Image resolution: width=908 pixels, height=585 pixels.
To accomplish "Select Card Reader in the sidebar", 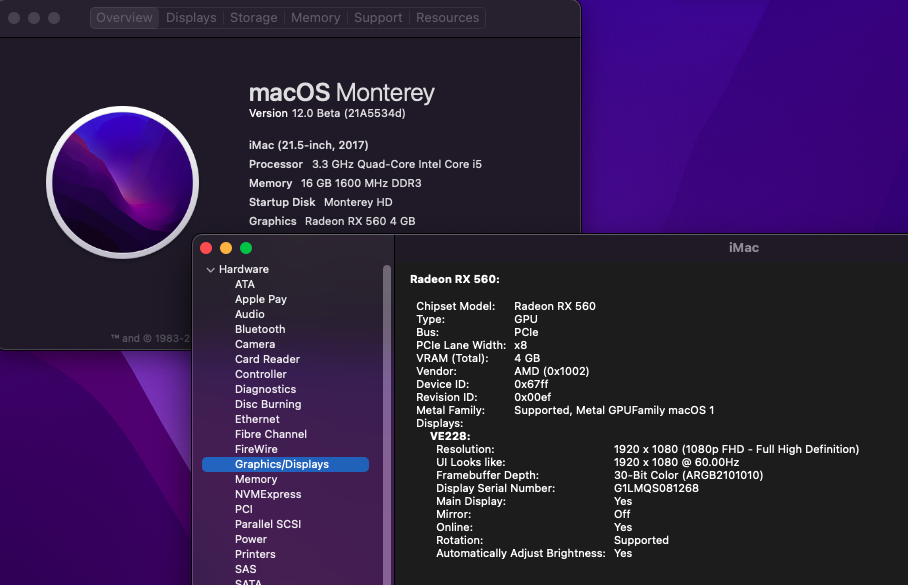I will pyautogui.click(x=268, y=360).
